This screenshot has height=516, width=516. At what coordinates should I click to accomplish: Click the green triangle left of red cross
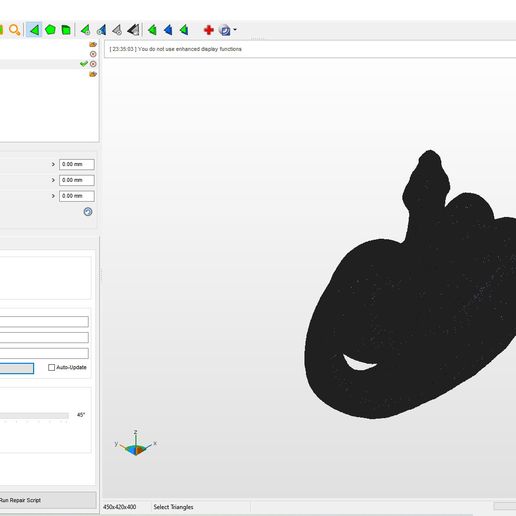(184, 30)
